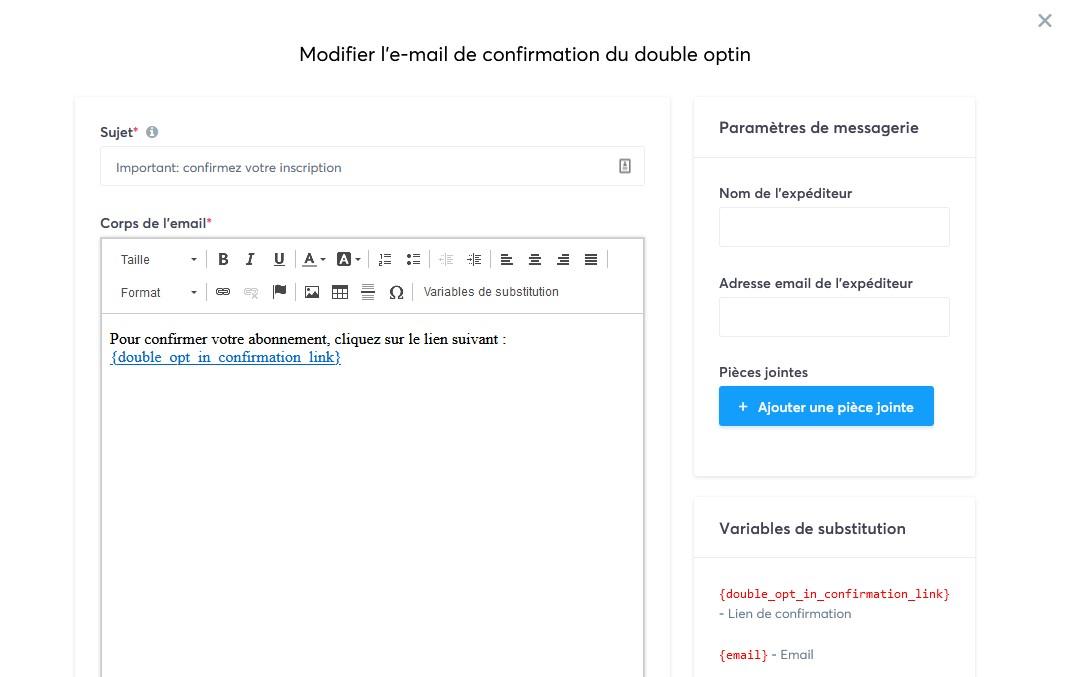This screenshot has width=1070, height=677.
Task: Justify the email body text
Action: click(x=591, y=259)
